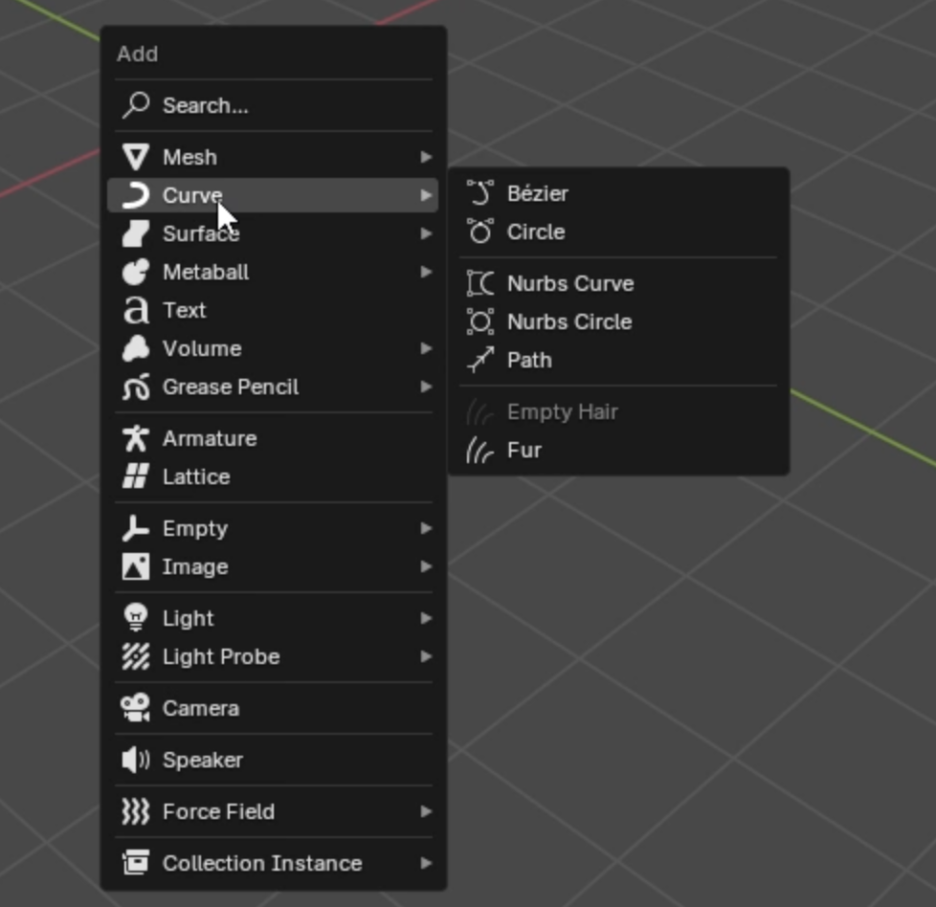Expand the Mesh submenu arrow
This screenshot has width=936, height=907.
tap(426, 157)
